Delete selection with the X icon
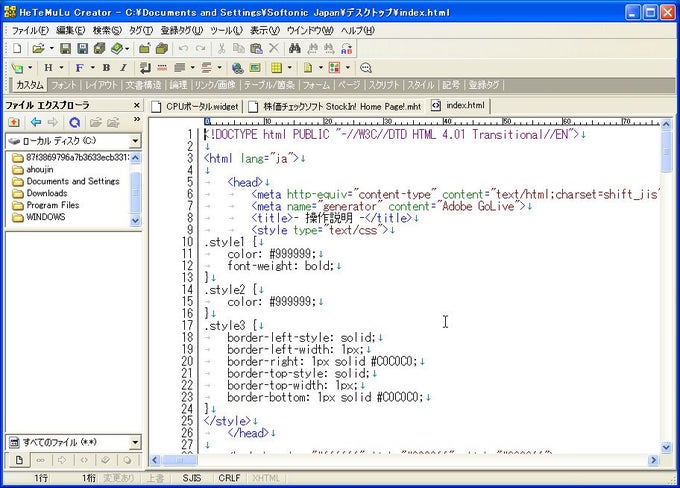The image size is (680, 488). [x=274, y=48]
